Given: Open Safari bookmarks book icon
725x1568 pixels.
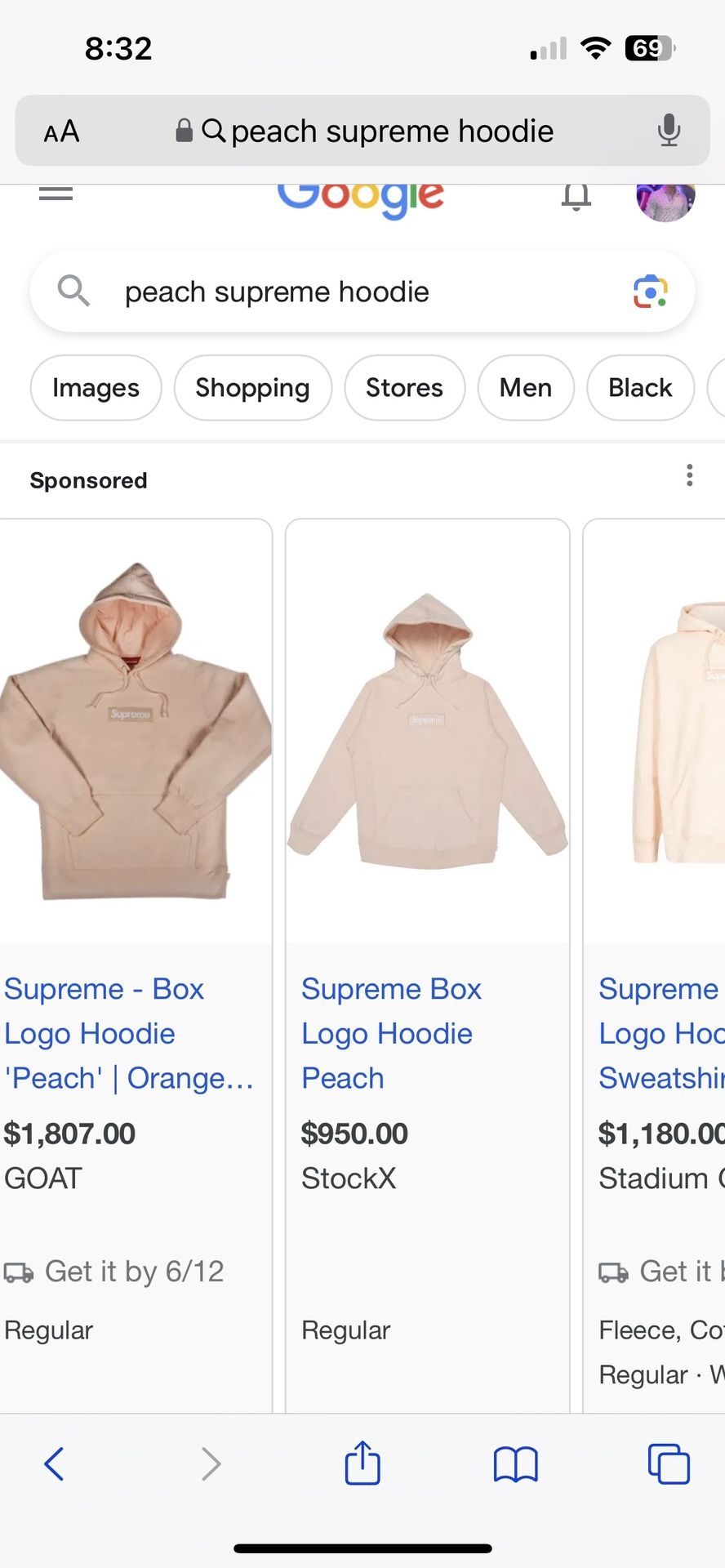Looking at the screenshot, I should point(516,1464).
